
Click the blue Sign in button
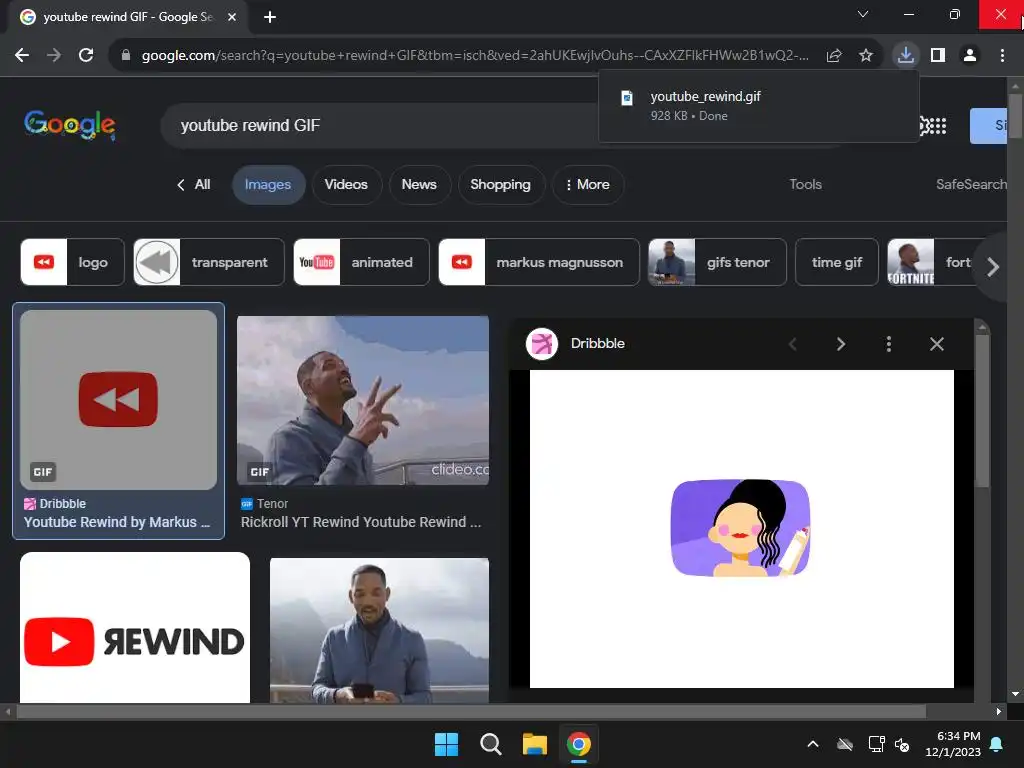click(x=989, y=125)
